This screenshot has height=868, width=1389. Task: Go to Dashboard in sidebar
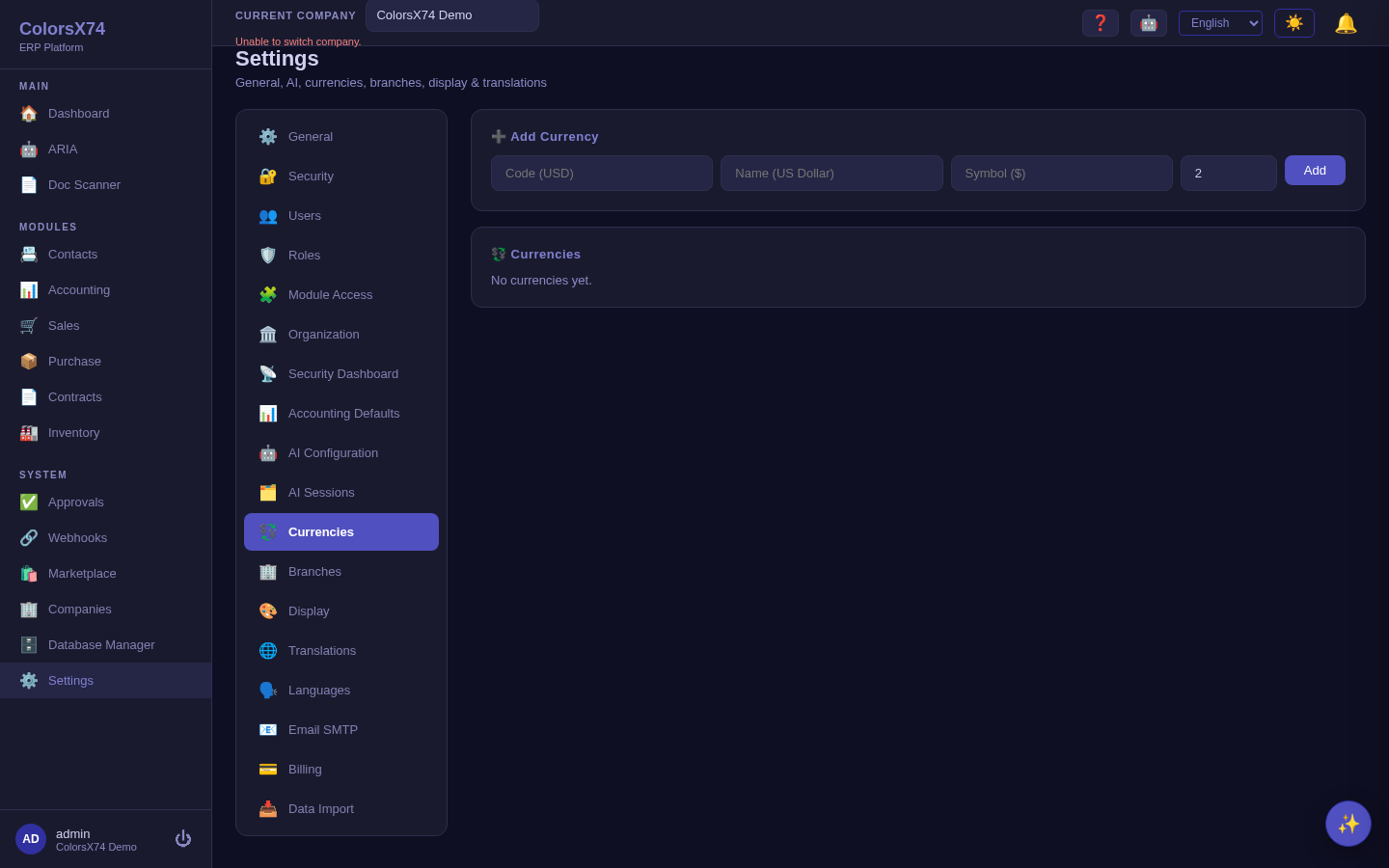[105, 114]
